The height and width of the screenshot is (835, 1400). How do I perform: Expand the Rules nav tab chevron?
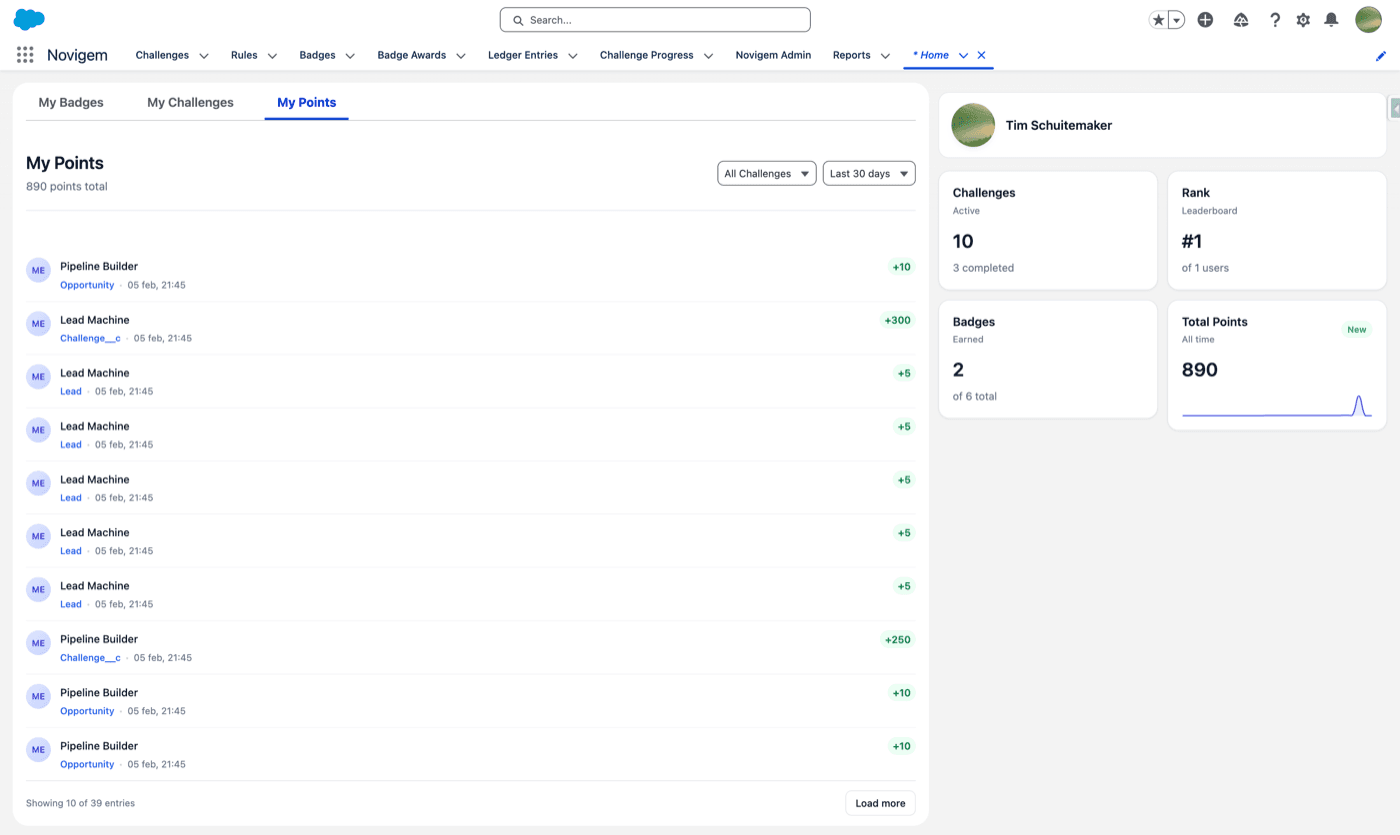tap(272, 56)
